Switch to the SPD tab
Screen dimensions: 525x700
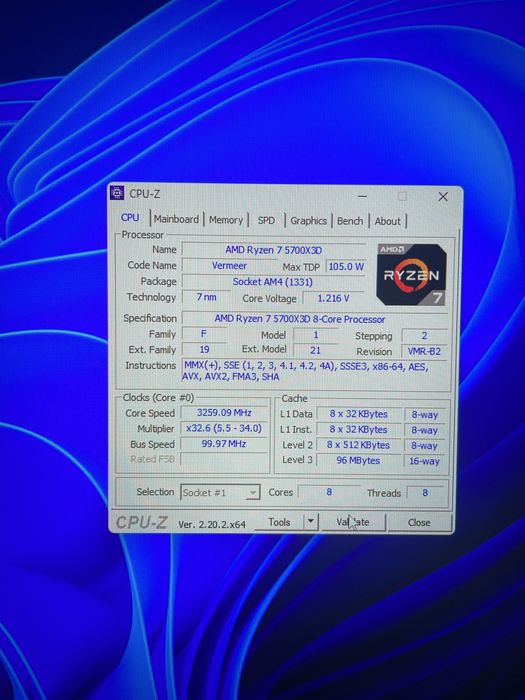click(266, 221)
